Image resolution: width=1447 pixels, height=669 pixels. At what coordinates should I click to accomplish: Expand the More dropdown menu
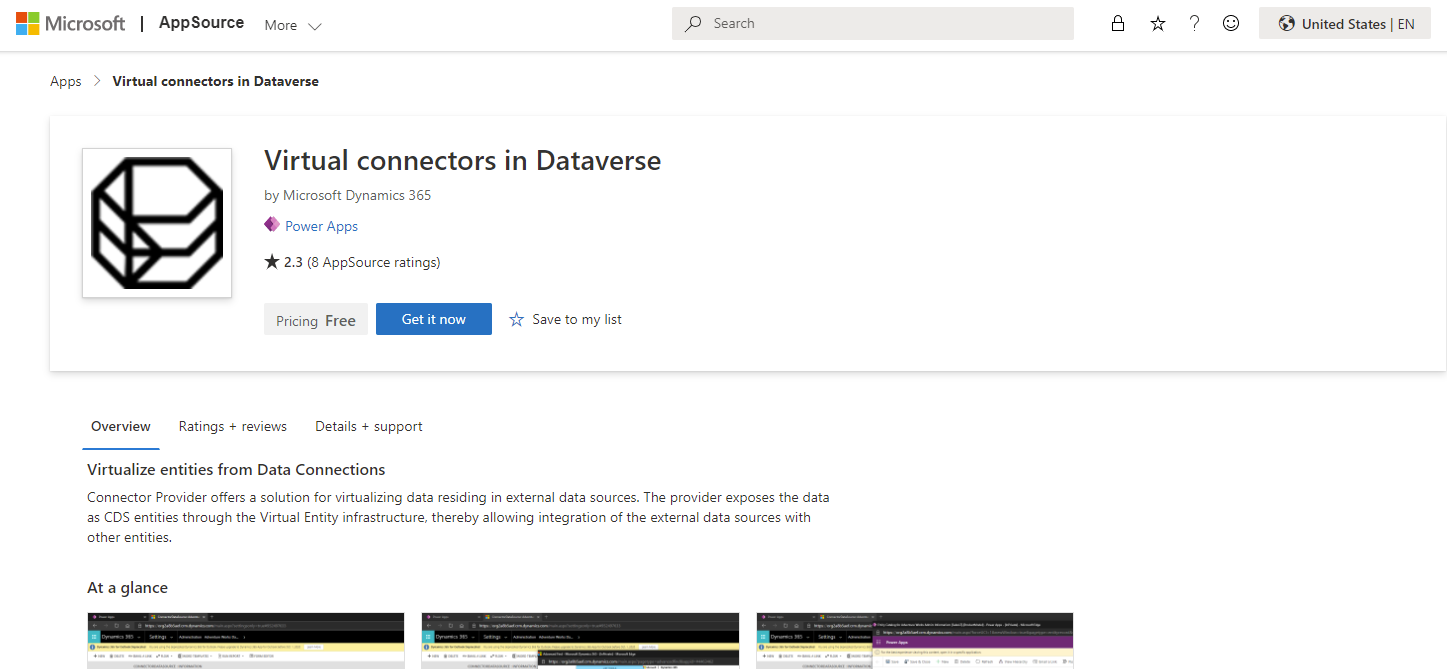point(293,25)
